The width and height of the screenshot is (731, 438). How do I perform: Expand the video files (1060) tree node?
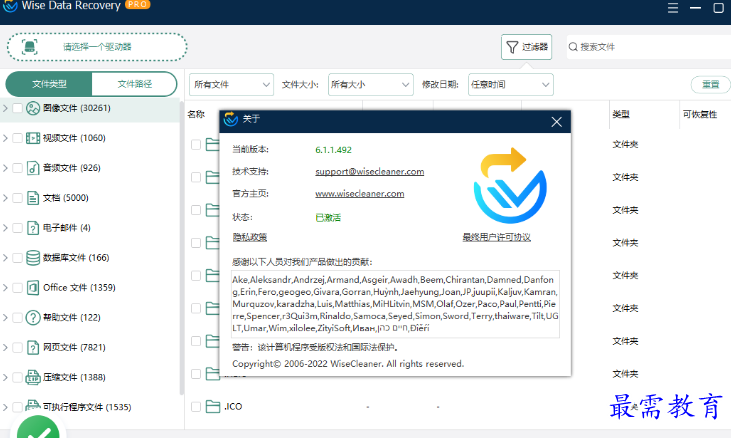point(5,138)
